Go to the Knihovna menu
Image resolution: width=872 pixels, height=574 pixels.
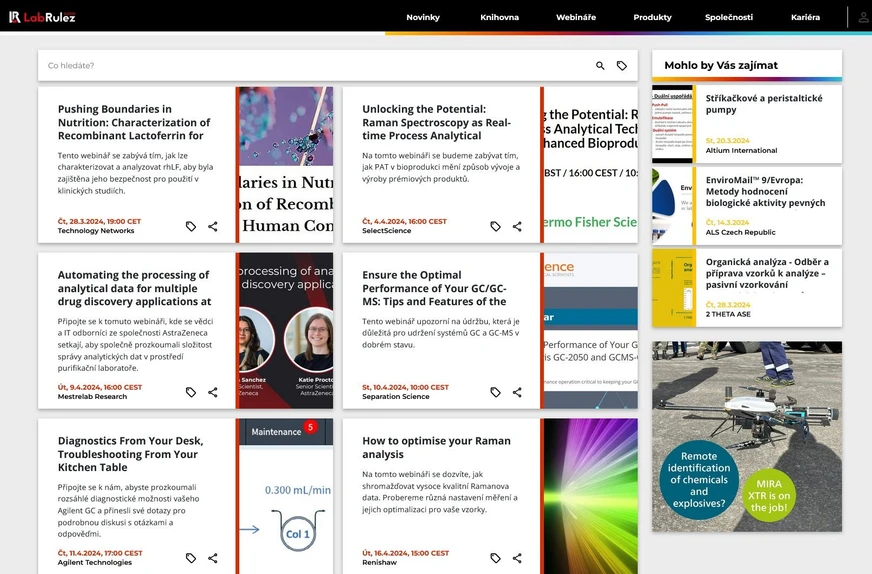coord(499,17)
